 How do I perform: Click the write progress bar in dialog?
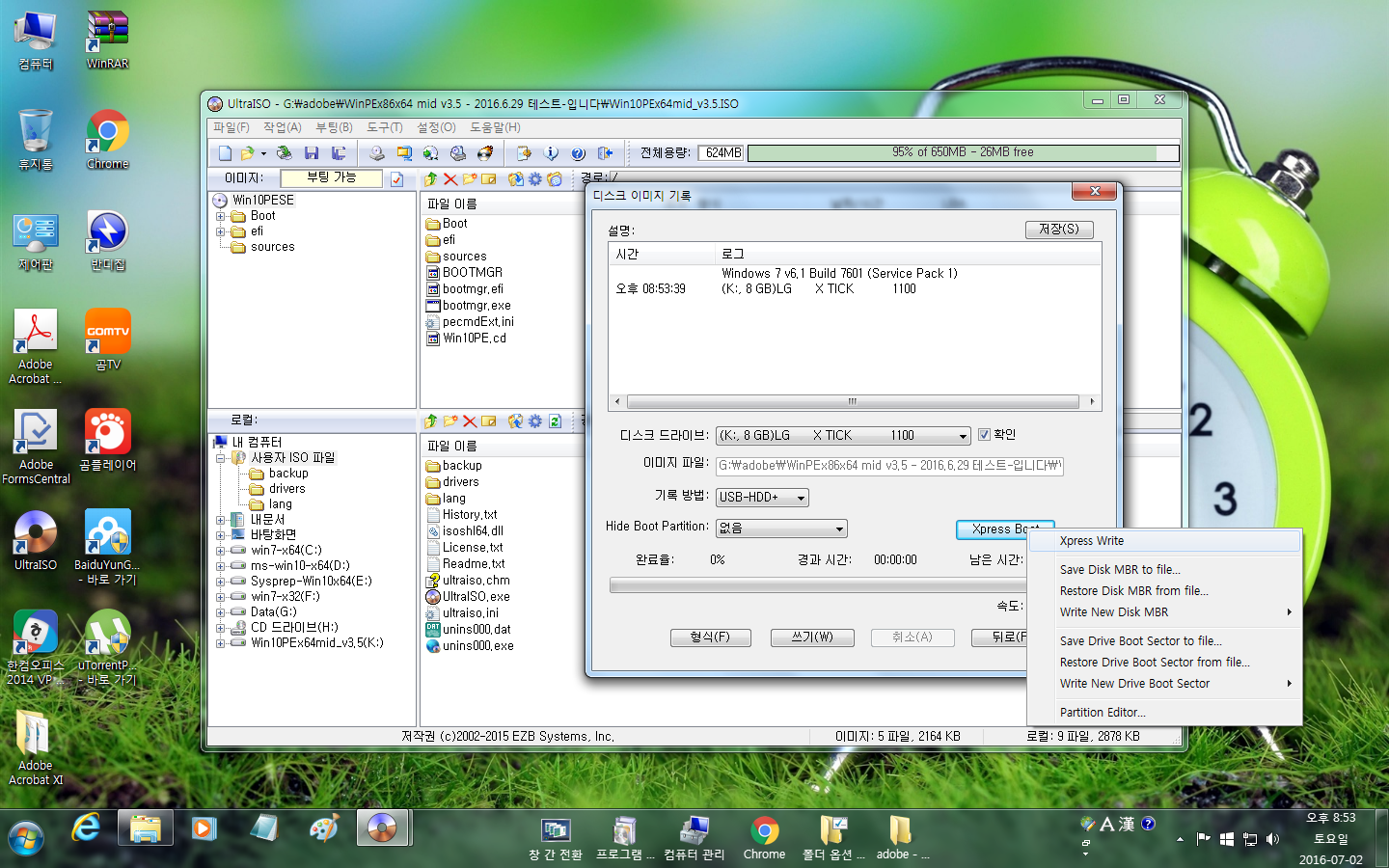818,585
